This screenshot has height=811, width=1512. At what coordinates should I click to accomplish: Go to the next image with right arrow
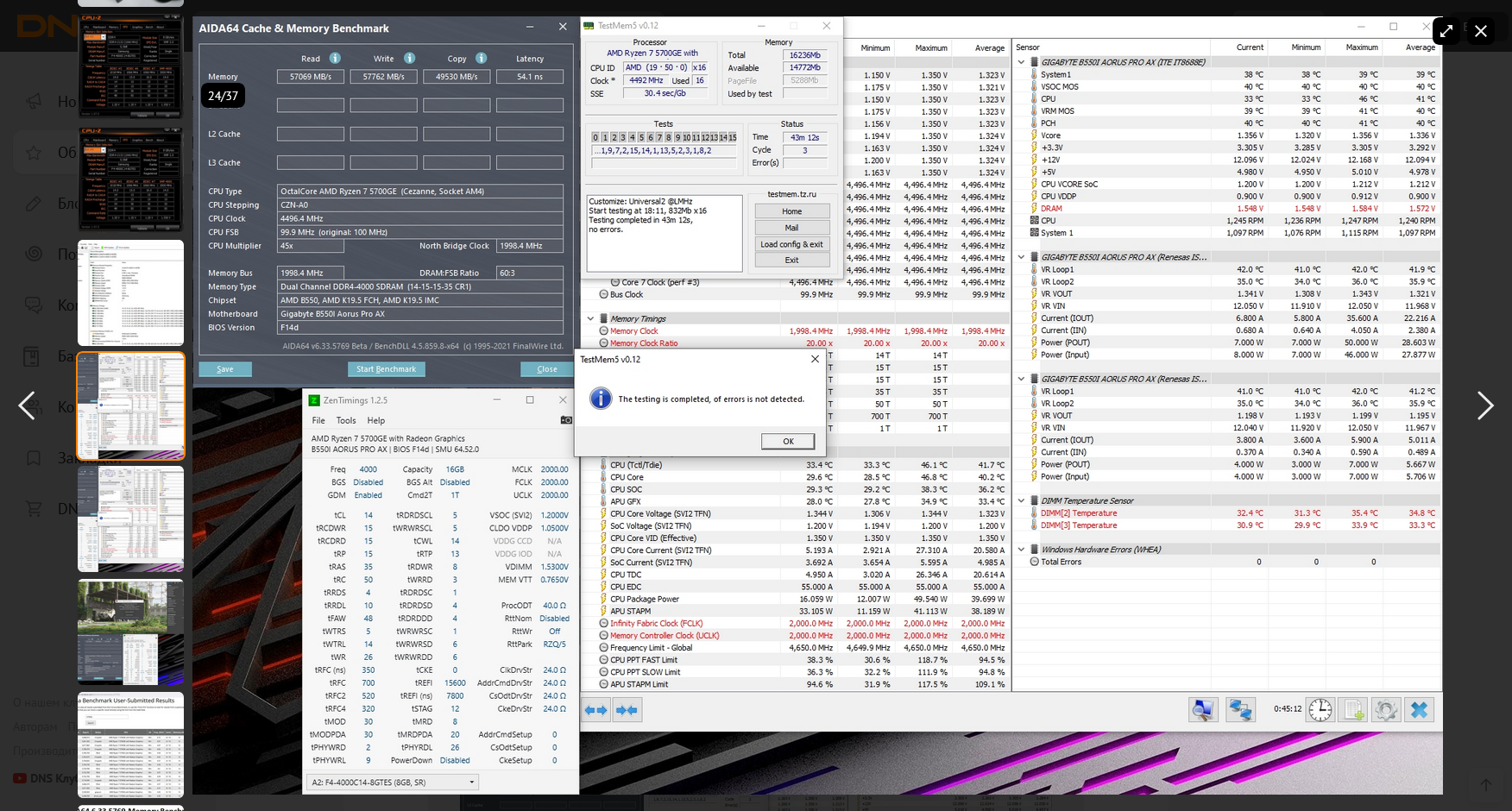point(1485,405)
